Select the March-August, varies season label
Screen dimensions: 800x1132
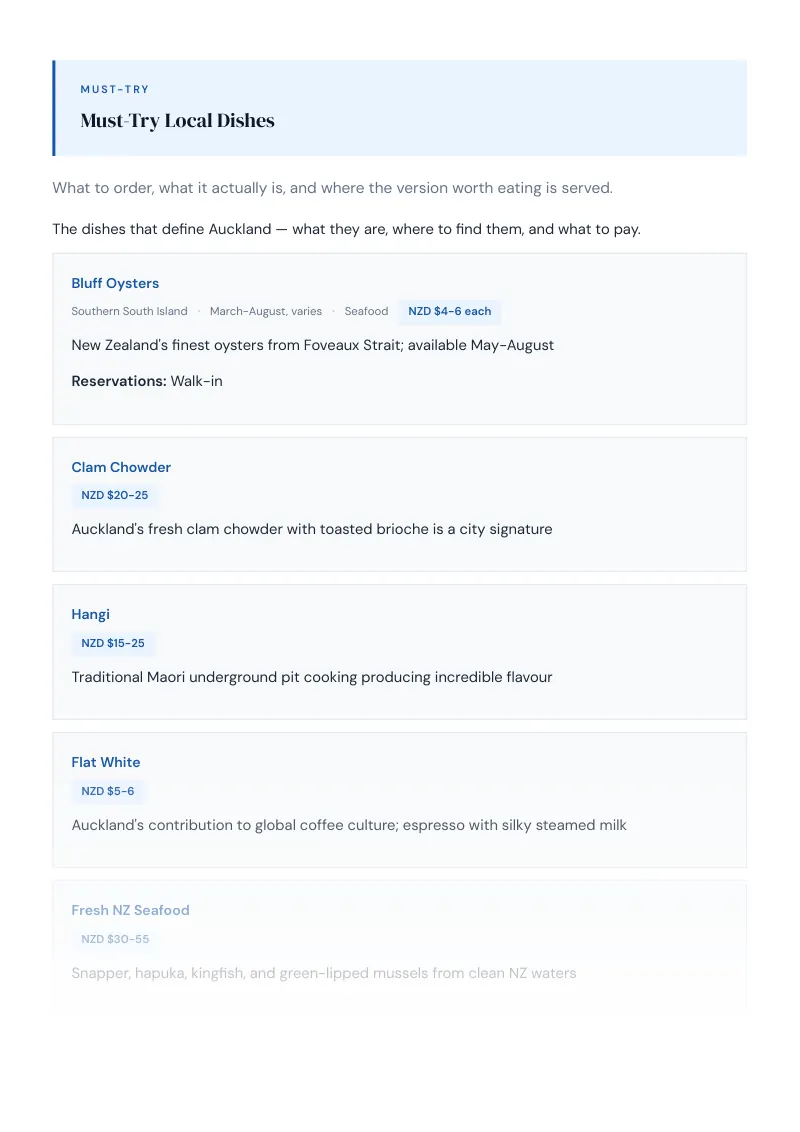(x=266, y=311)
